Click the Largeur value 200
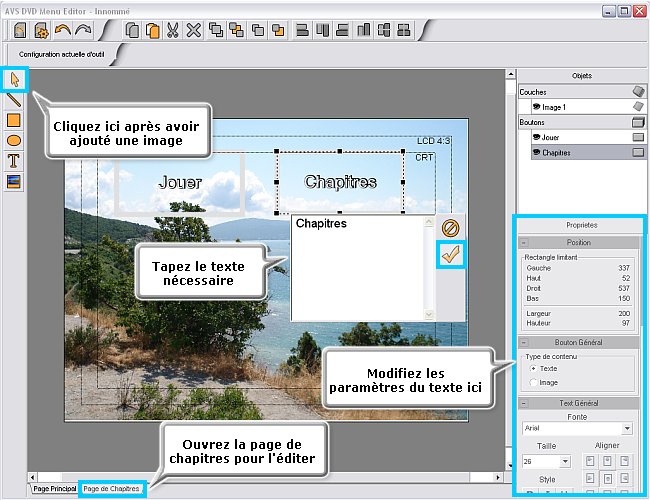The width and height of the screenshot is (650, 500). pos(624,313)
